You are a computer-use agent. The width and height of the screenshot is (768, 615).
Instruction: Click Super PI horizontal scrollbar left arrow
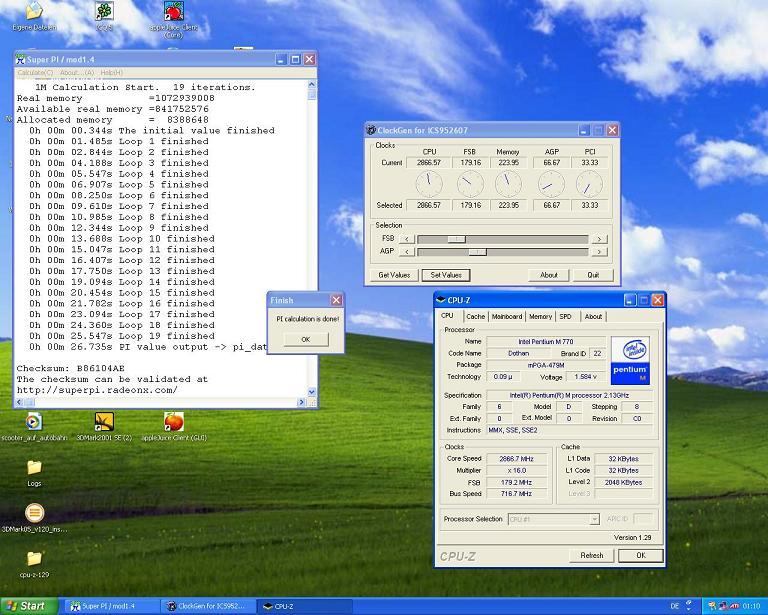(x=20, y=402)
